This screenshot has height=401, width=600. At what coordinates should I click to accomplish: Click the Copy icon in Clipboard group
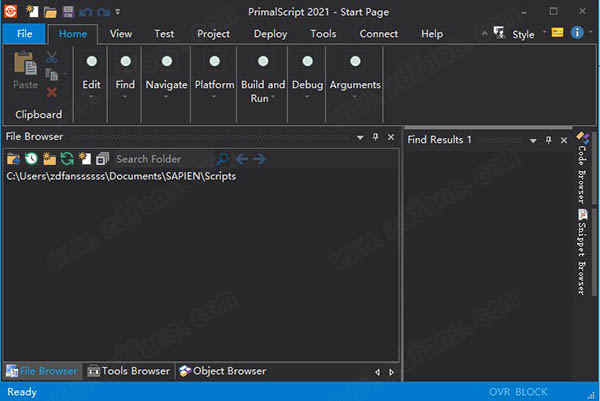tap(52, 75)
